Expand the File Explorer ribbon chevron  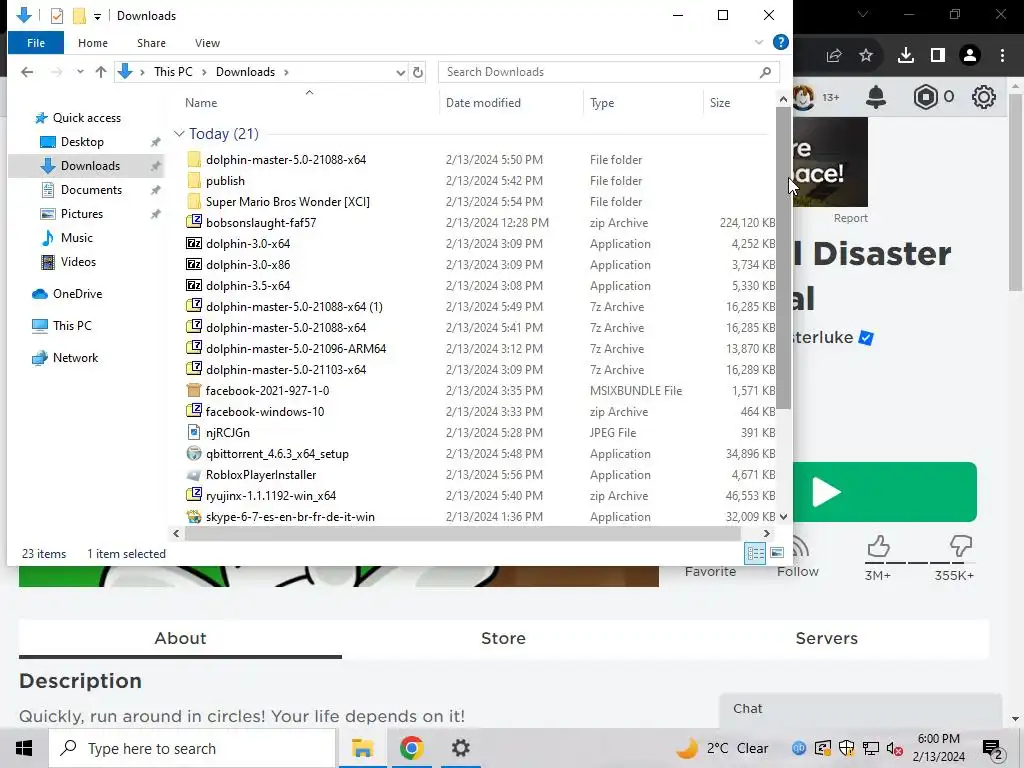pos(759,42)
